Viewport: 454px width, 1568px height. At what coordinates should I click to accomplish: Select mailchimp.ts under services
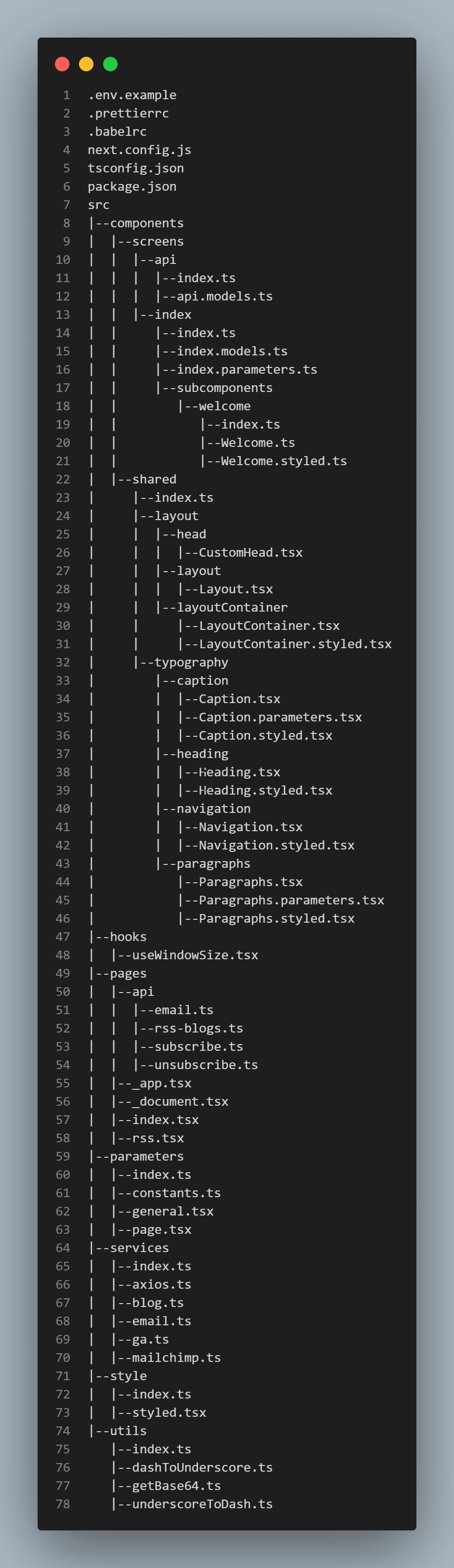tap(176, 1358)
